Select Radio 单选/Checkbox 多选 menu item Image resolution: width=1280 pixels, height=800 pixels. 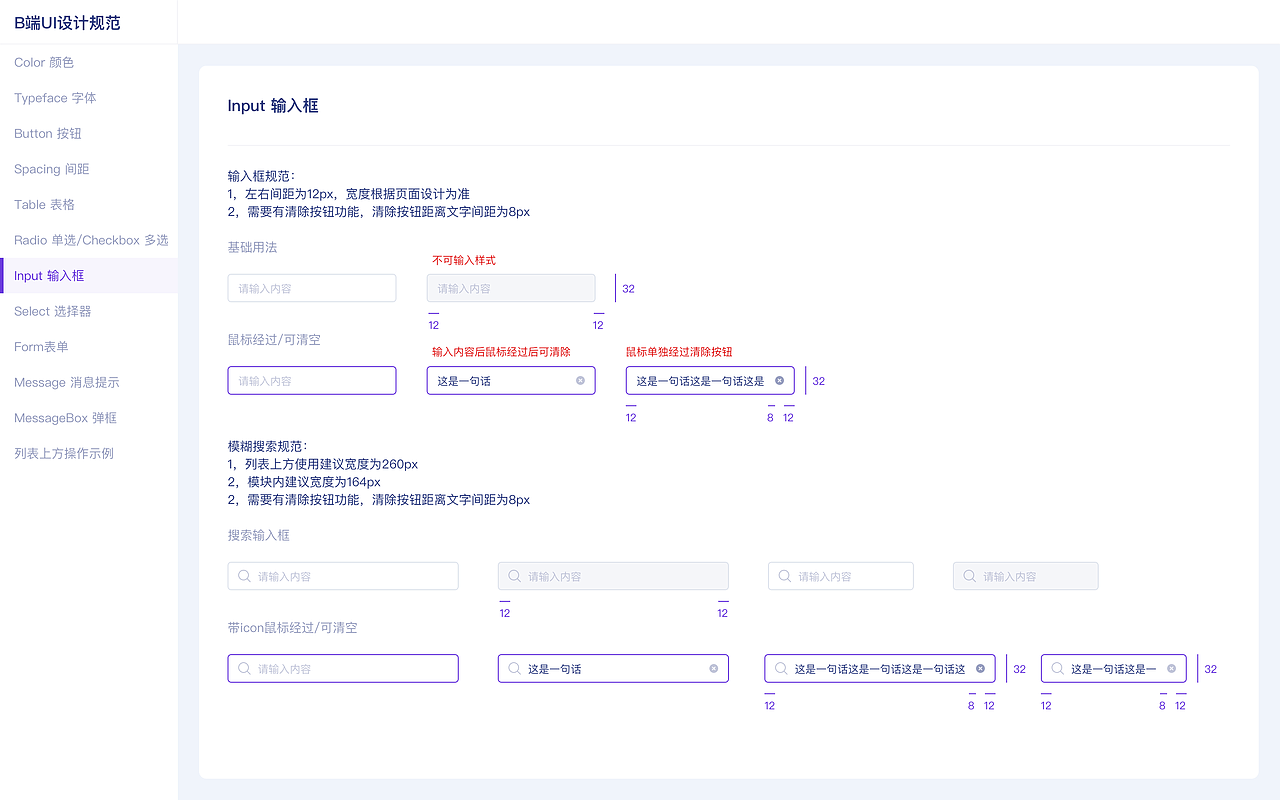click(x=89, y=240)
